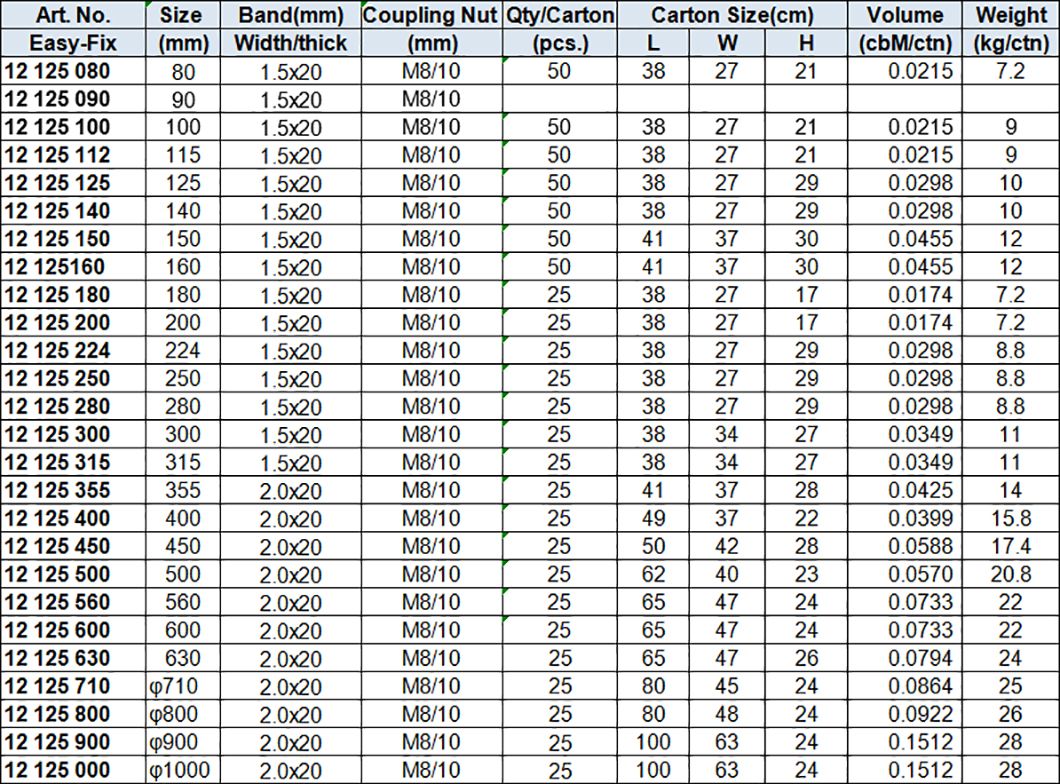Click the empty Qty/Carton cell for 12 125 090
The width and height of the screenshot is (1060, 784).
560,99
